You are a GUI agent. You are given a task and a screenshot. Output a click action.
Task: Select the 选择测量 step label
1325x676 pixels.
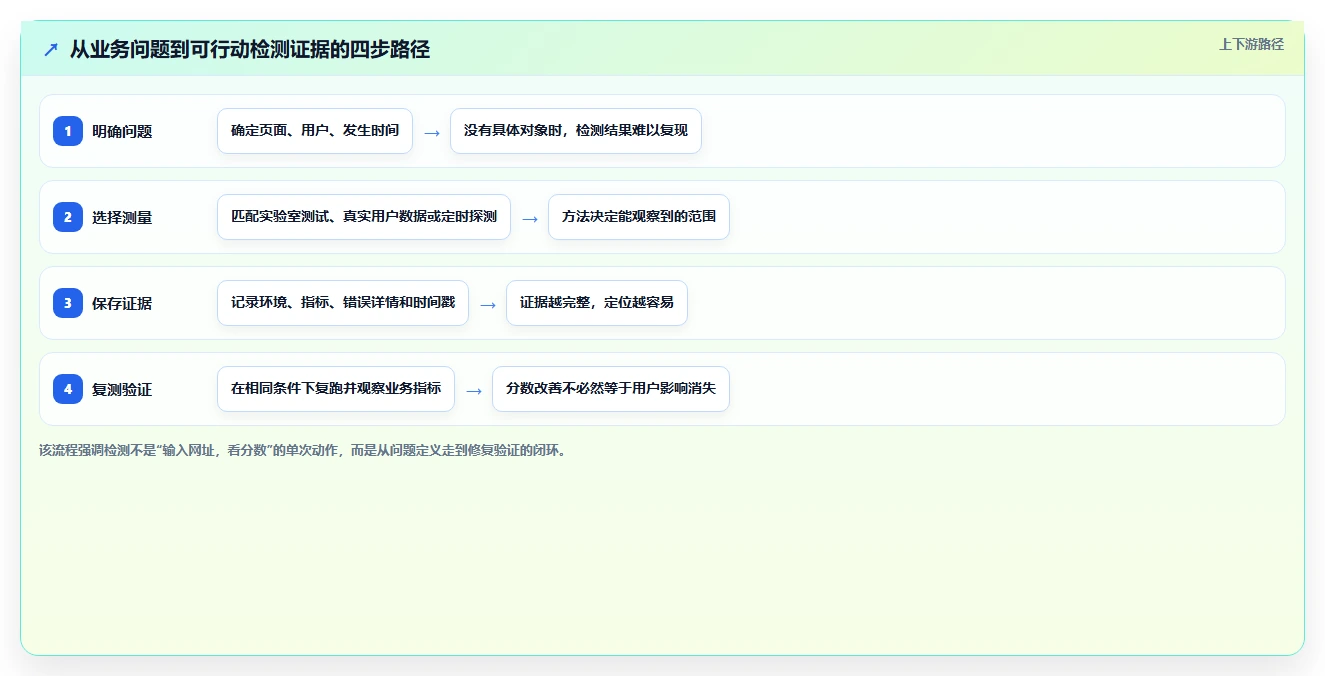(x=122, y=217)
